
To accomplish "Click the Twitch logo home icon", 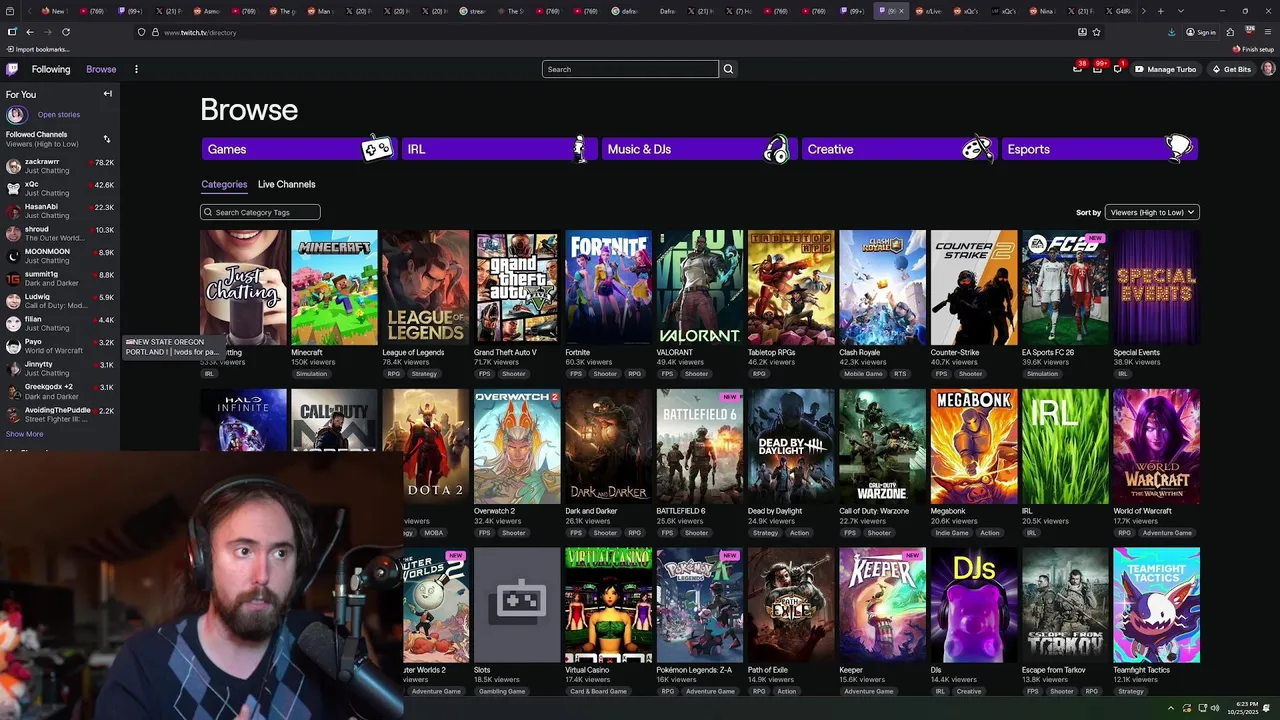I will [12, 69].
